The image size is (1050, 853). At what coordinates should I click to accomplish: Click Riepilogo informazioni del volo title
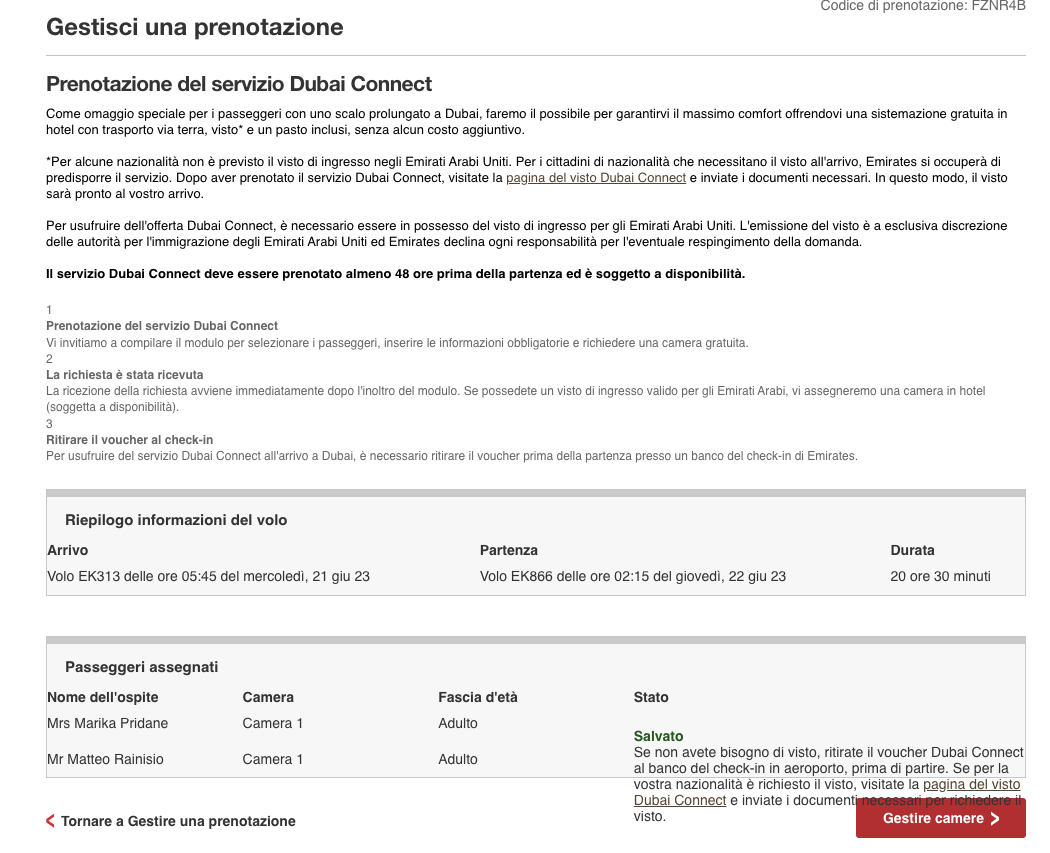click(176, 520)
